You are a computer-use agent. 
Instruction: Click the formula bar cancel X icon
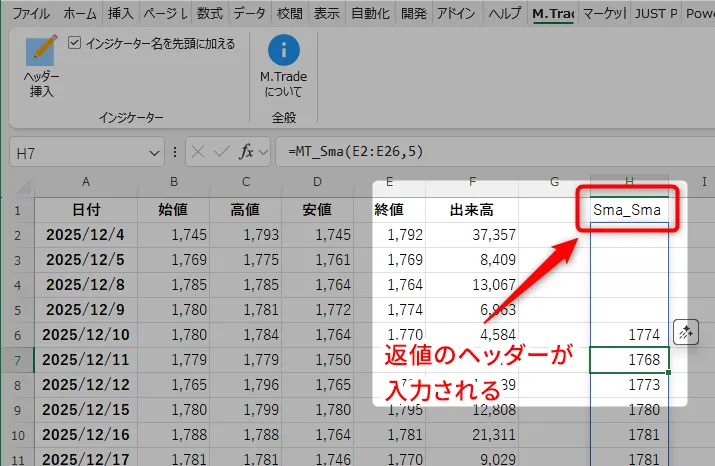198,152
